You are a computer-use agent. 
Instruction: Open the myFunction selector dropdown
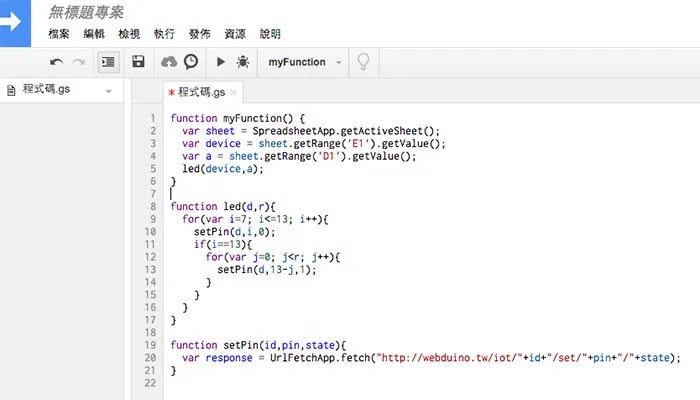point(304,62)
